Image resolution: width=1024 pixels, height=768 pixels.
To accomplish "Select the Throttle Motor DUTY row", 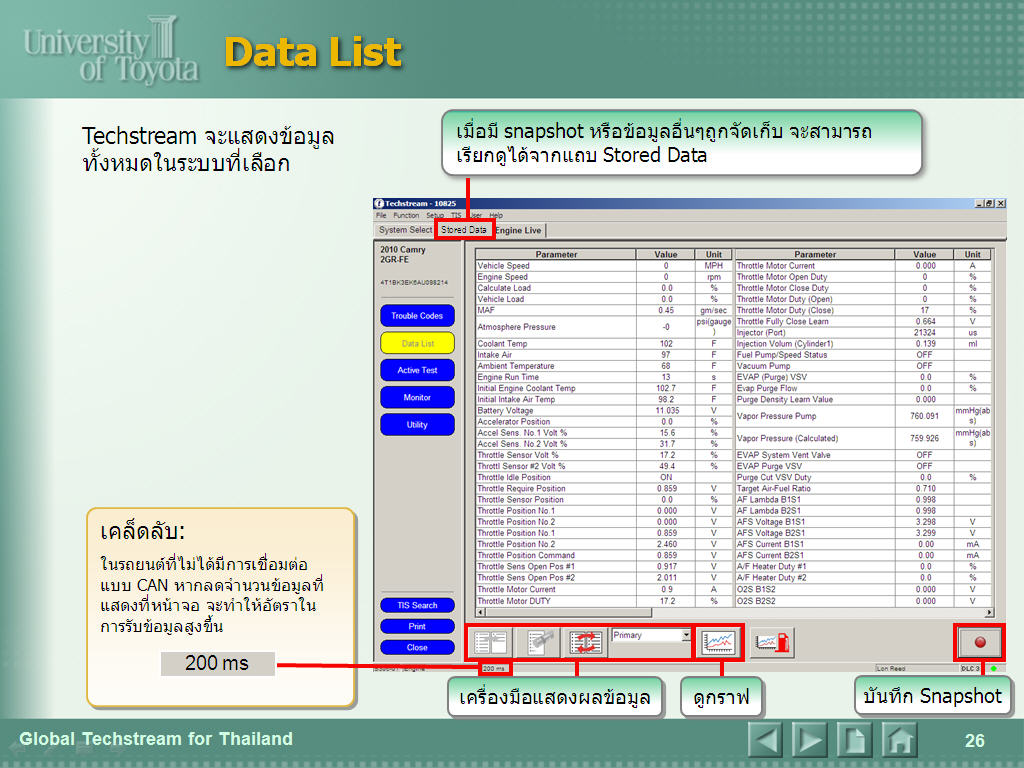I will tap(604, 601).
